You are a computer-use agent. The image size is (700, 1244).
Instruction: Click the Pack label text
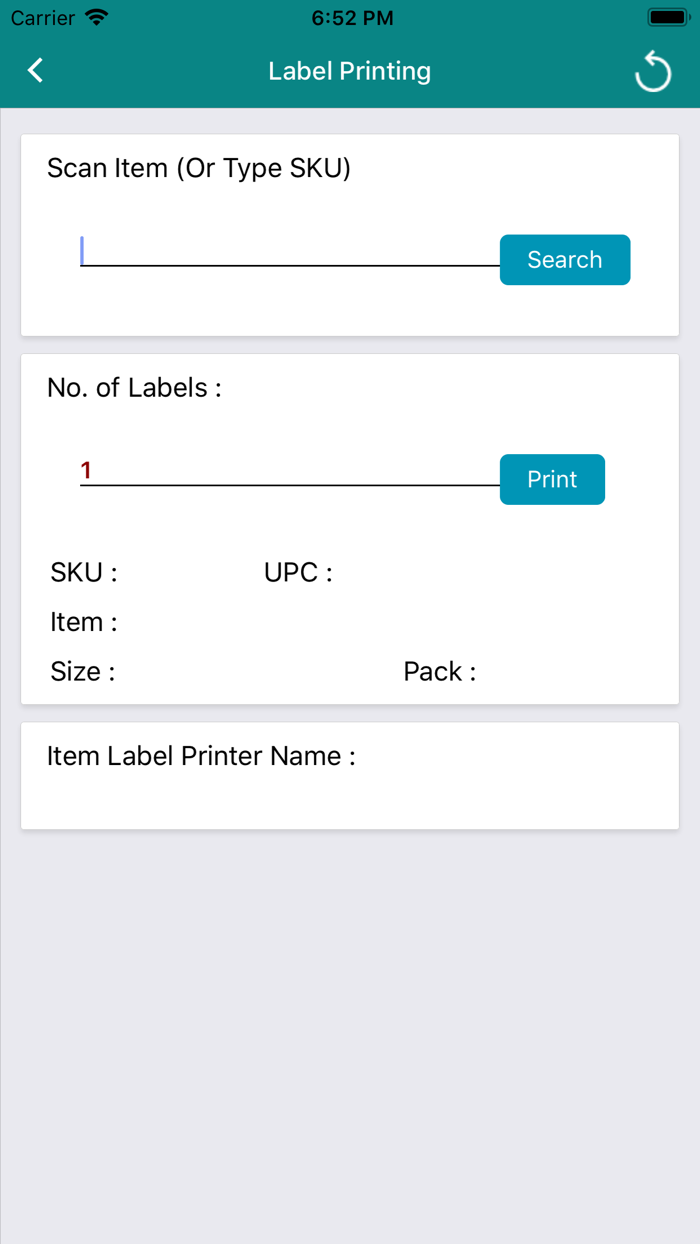(x=439, y=671)
